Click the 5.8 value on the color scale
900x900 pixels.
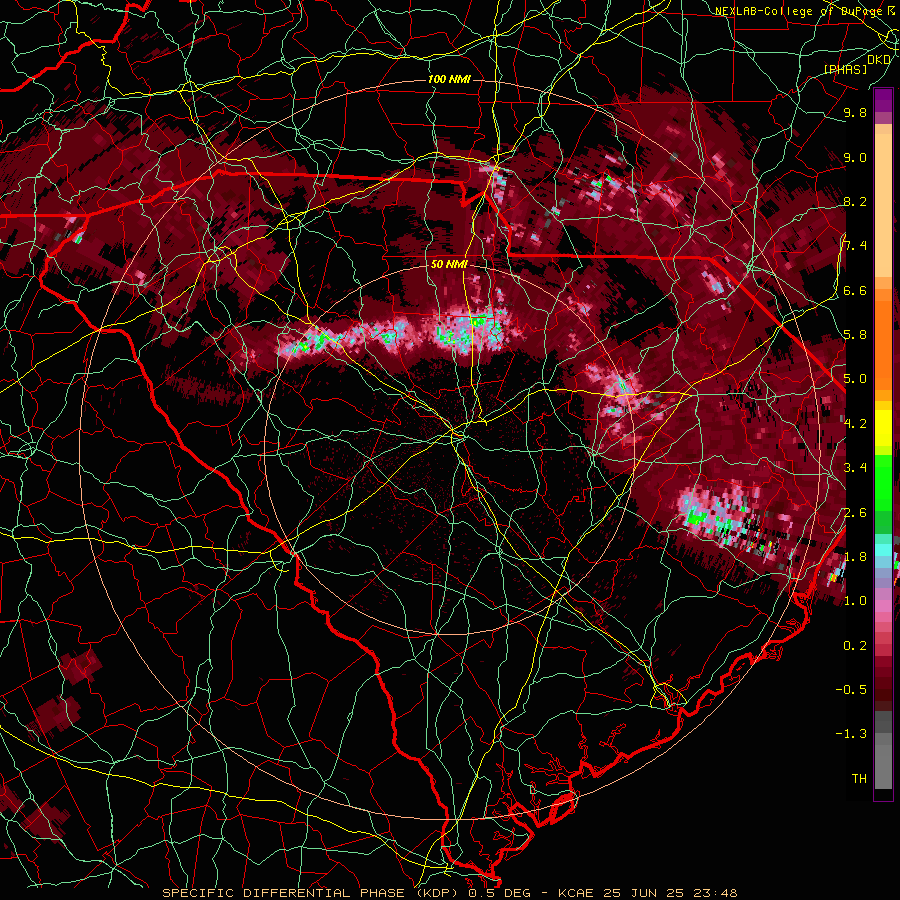click(855, 335)
